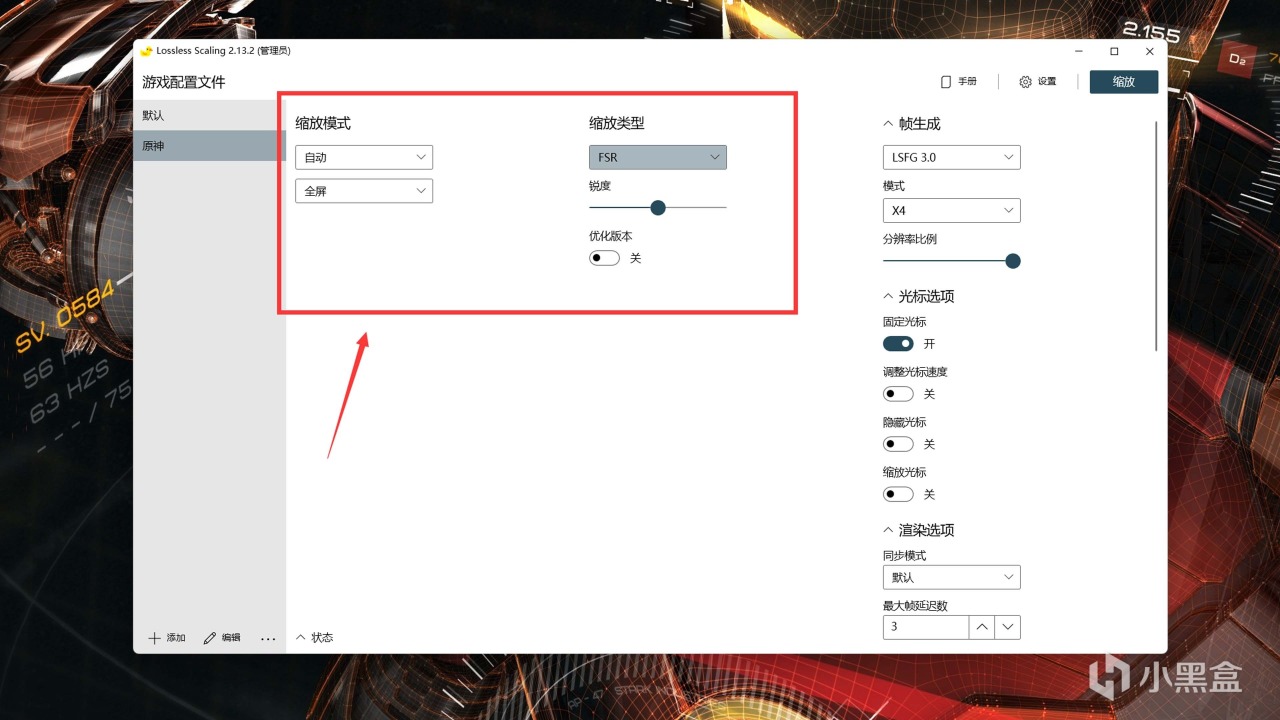This screenshot has height=720, width=1280.
Task: Open the 同步模式 默认 dropdown
Action: (951, 577)
